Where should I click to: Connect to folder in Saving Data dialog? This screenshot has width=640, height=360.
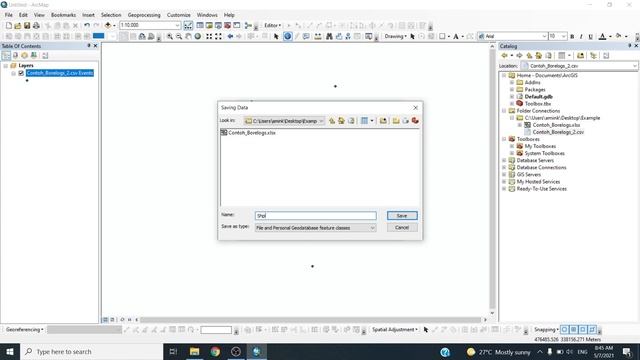click(383, 121)
